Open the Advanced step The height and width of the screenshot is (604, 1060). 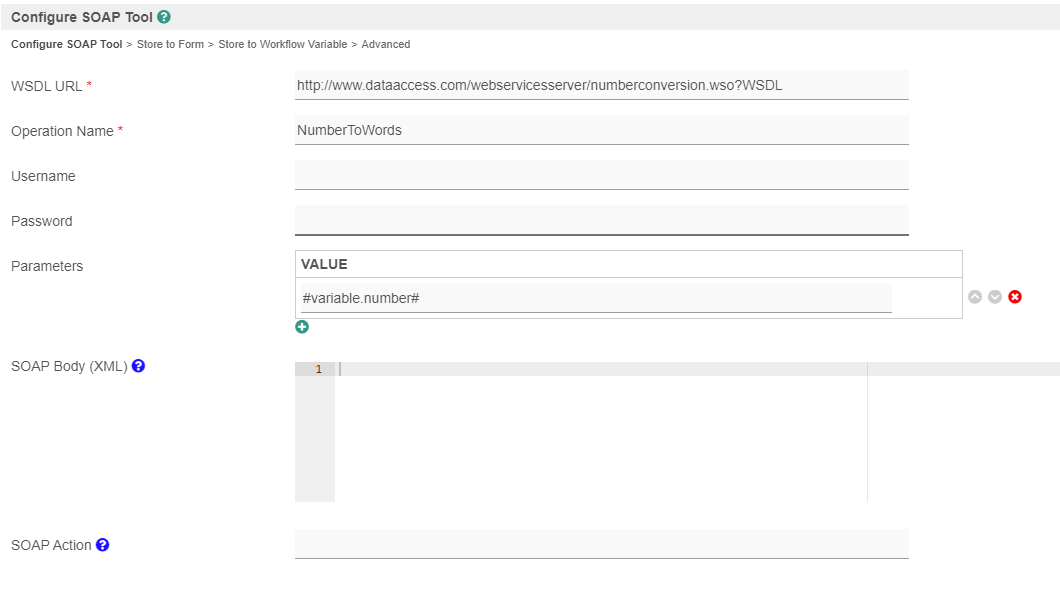385,44
